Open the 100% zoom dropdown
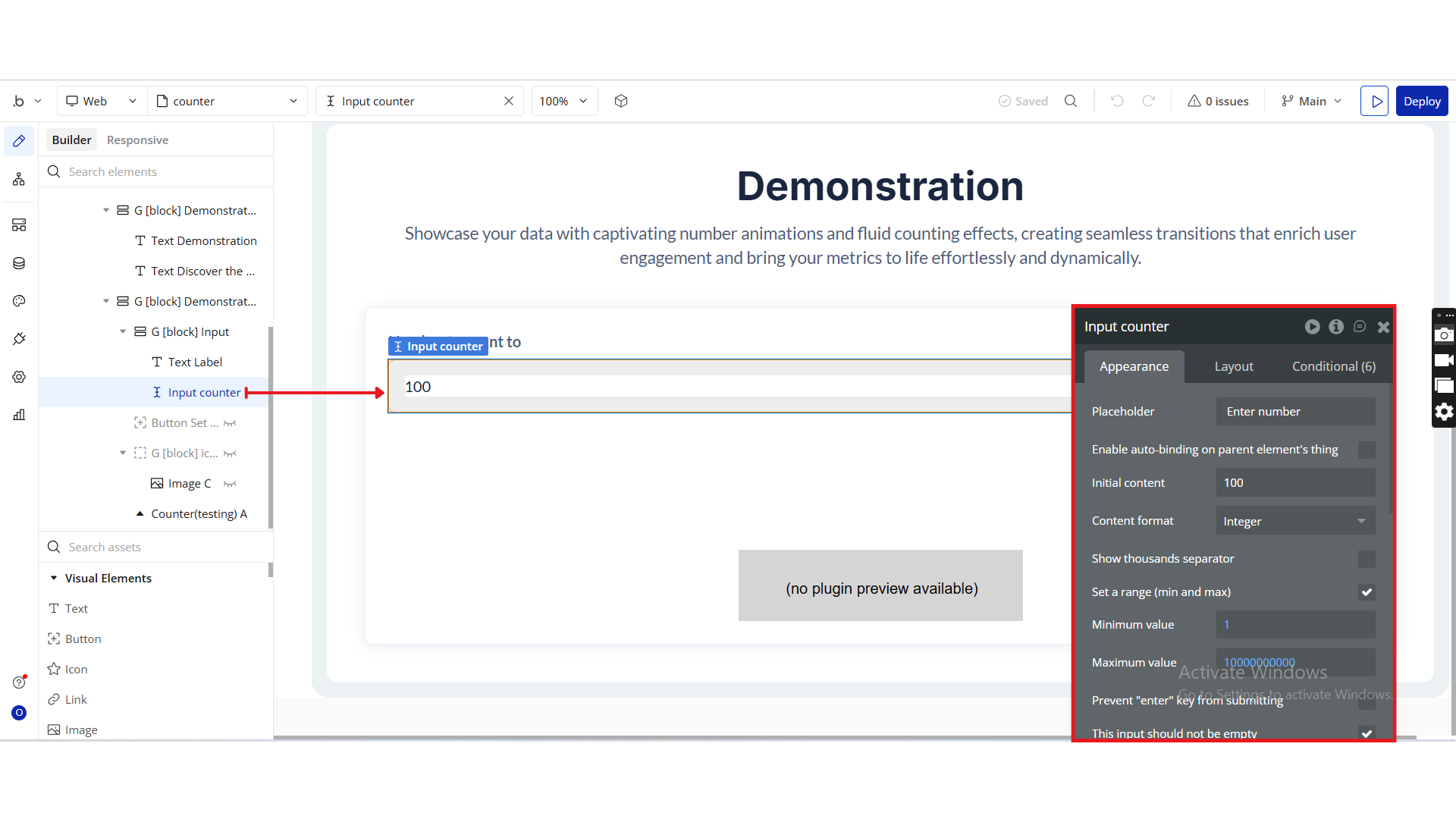The height and width of the screenshot is (819, 1456). click(x=564, y=101)
